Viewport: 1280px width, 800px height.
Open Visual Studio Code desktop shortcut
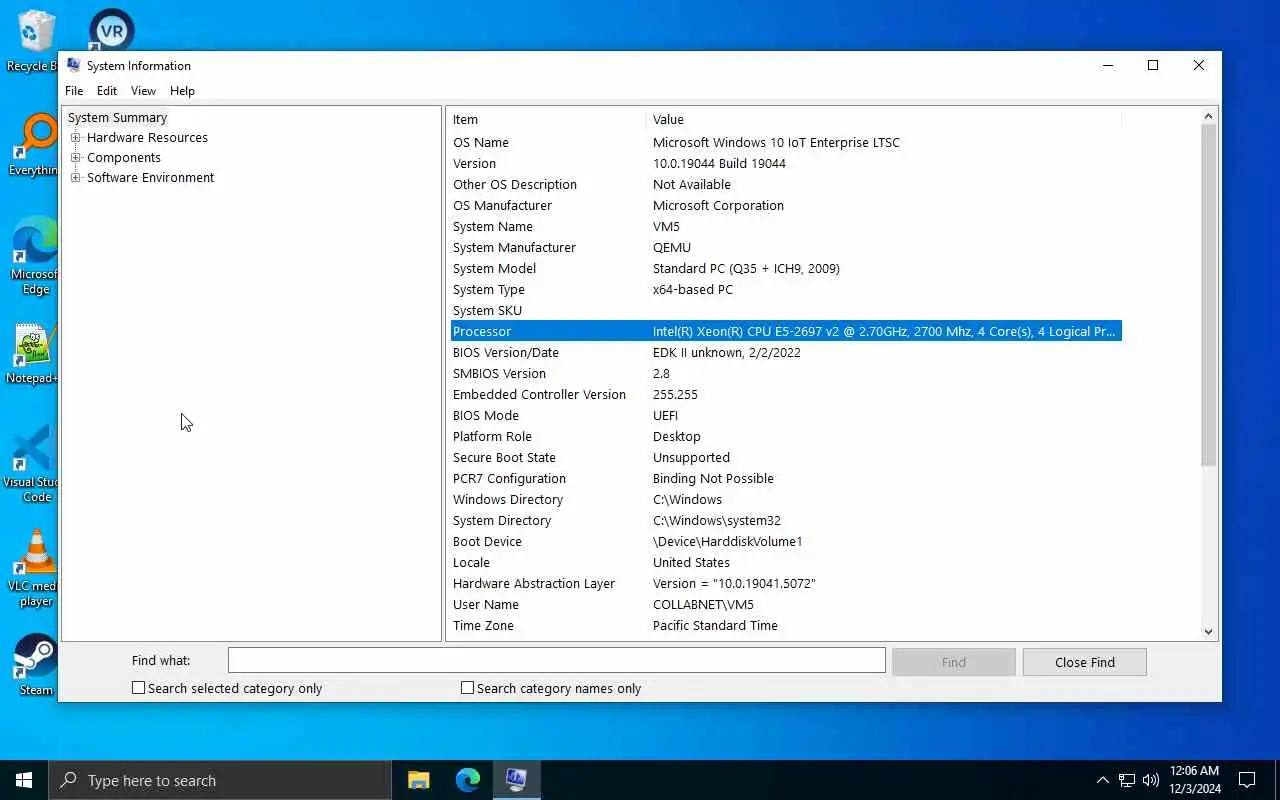(32, 463)
